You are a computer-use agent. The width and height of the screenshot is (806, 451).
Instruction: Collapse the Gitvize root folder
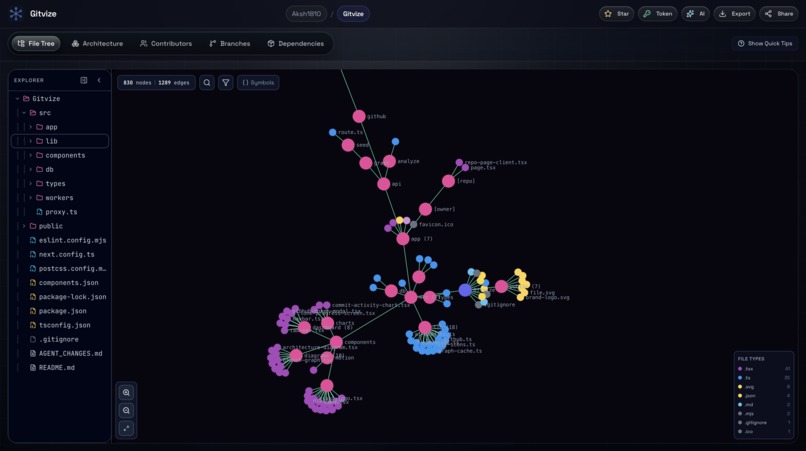(x=17, y=99)
